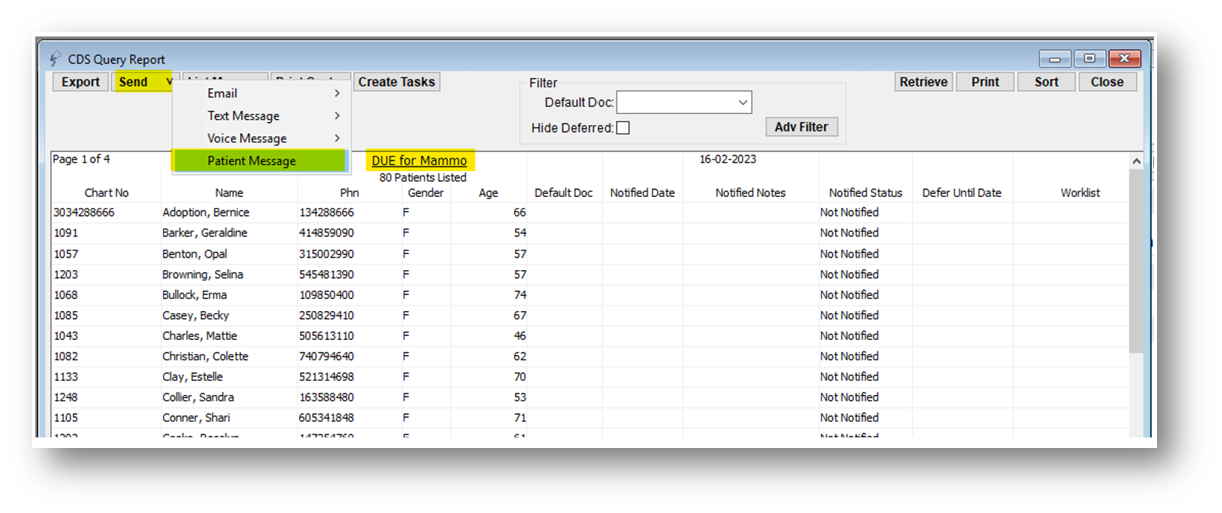Click the vertical scrollbar thumb
This screenshot has height=513, width=1222.
pyautogui.click(x=1136, y=260)
